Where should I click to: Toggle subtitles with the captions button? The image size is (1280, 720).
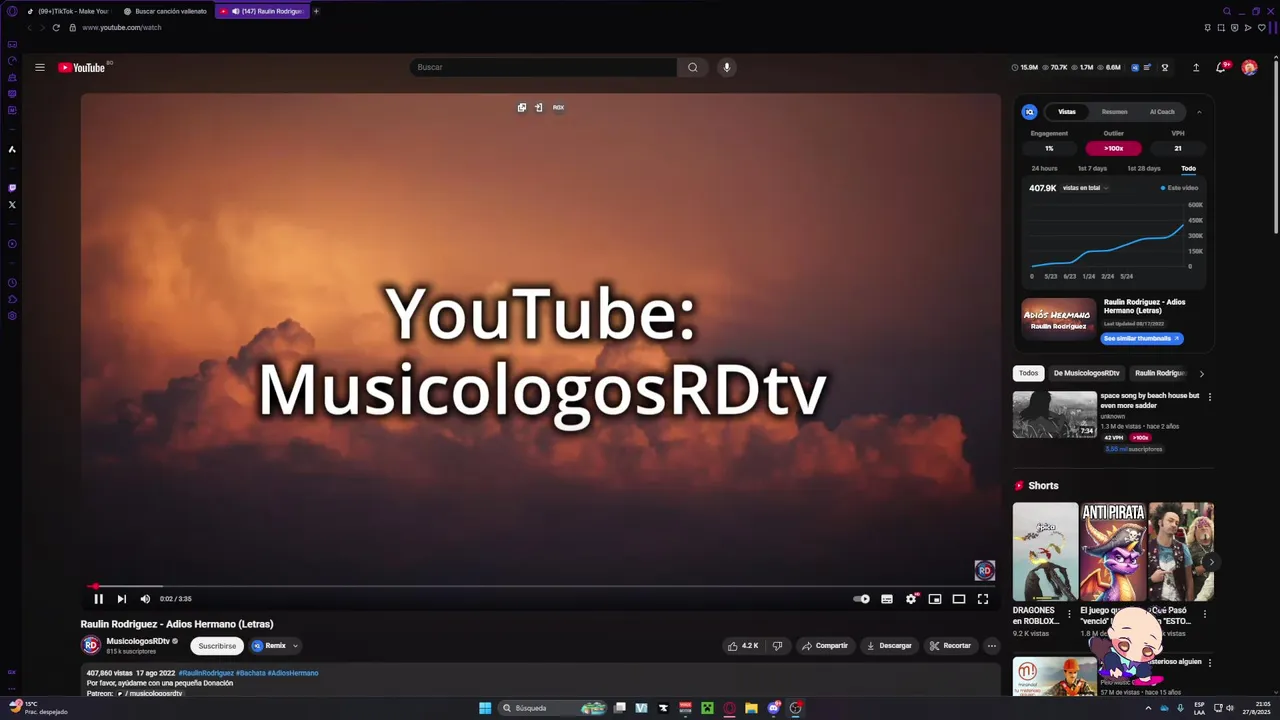click(x=887, y=599)
